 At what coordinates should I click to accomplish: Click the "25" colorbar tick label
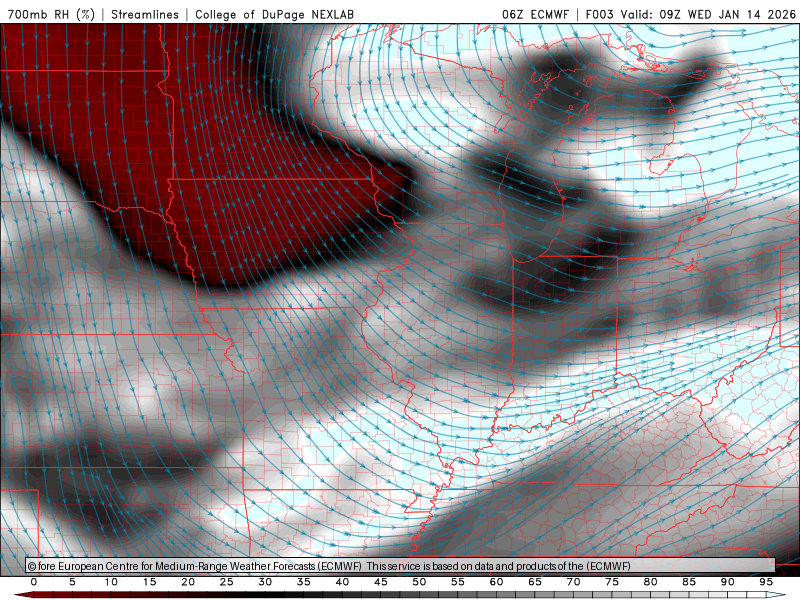[227, 582]
